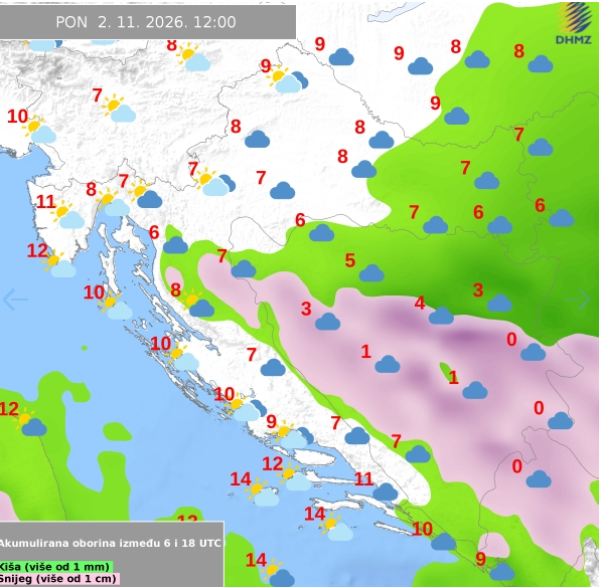Open the DHMZ logo

coord(573,23)
